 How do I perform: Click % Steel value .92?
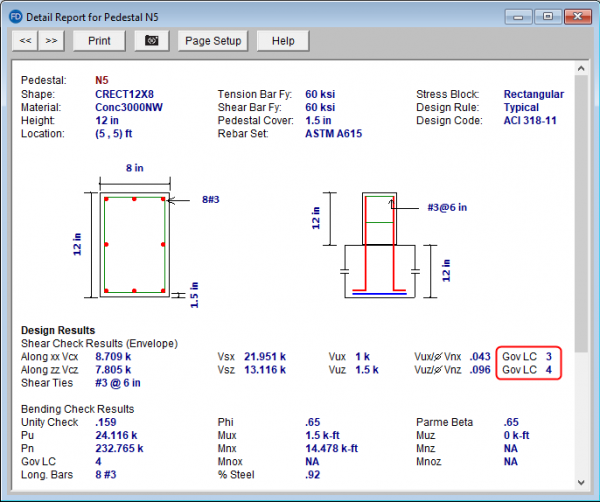[x=313, y=475]
